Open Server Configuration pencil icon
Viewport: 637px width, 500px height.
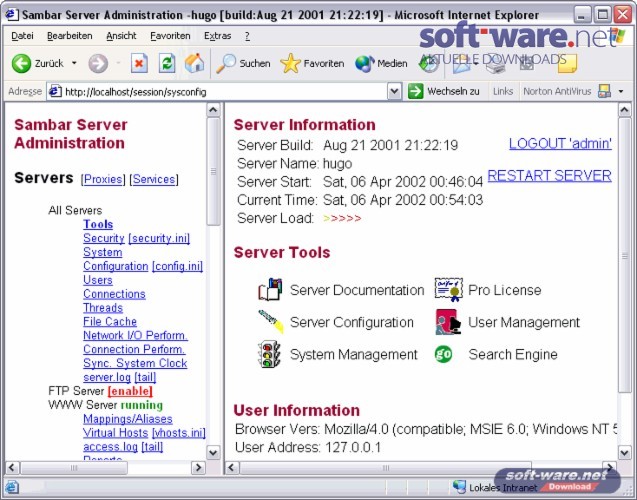click(x=271, y=322)
